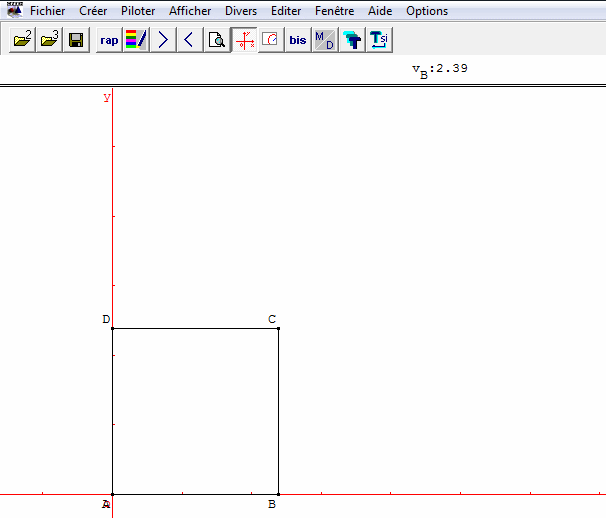Click the 'bis' toolbar button
The width and height of the screenshot is (606, 518).
(x=297, y=40)
